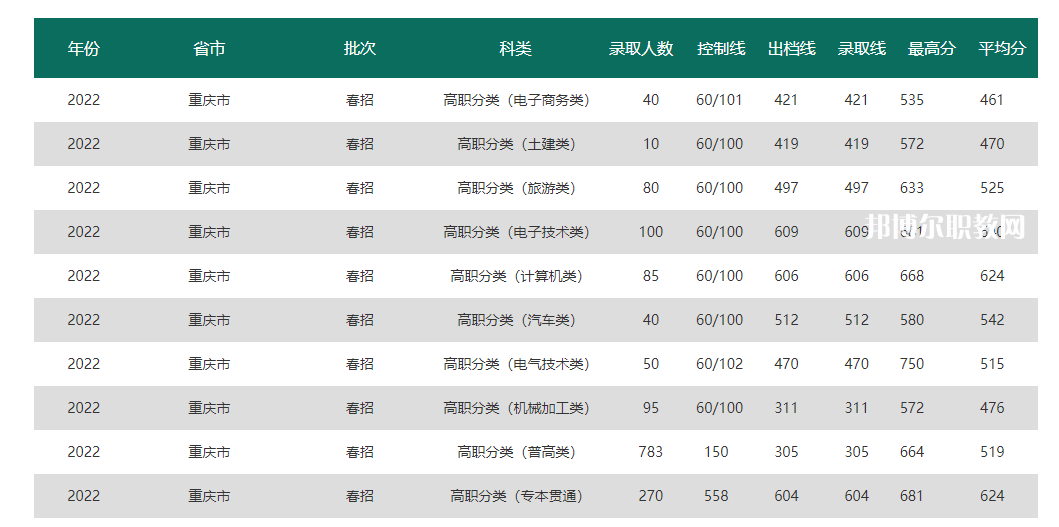Viewport: 1059px width, 527px height.
Task: Select the 高职分类（电气技术类）cell
Action: (516, 363)
